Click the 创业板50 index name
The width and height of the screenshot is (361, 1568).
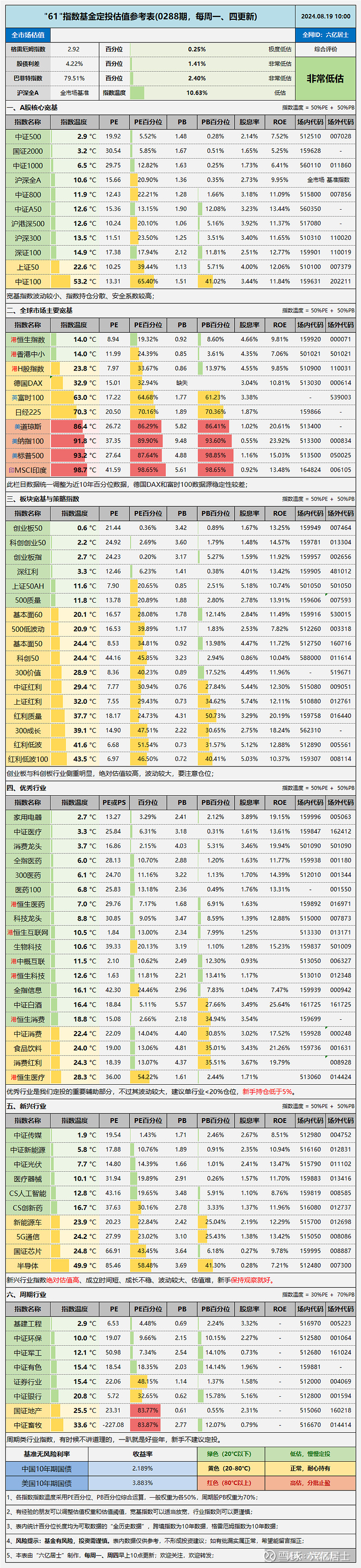point(28,528)
